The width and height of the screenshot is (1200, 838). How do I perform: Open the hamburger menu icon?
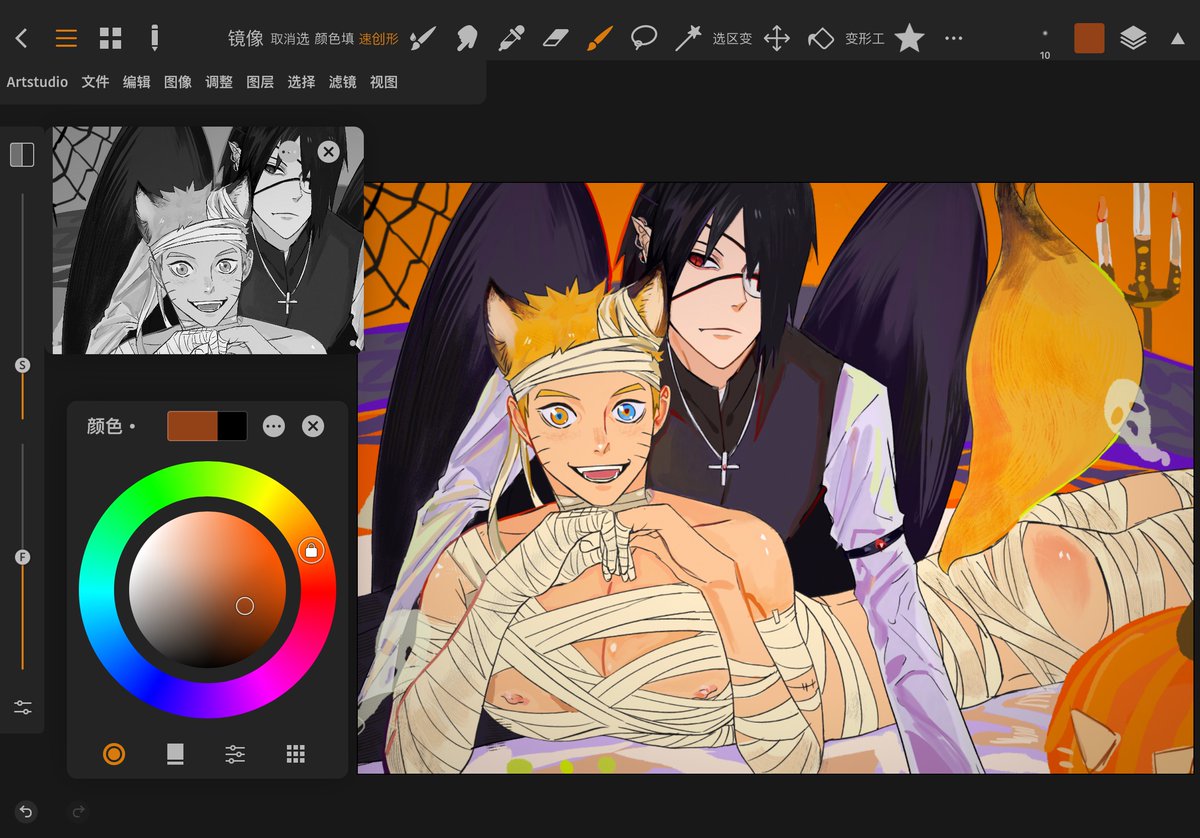[x=66, y=39]
